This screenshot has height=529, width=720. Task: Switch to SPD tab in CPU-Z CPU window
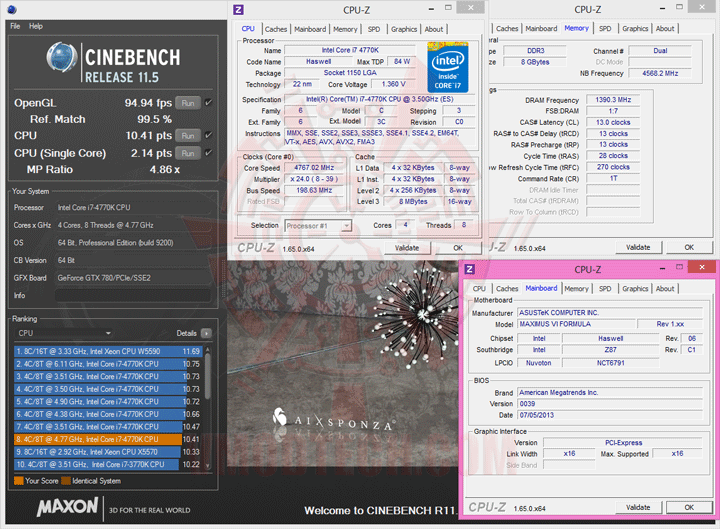[x=374, y=29]
